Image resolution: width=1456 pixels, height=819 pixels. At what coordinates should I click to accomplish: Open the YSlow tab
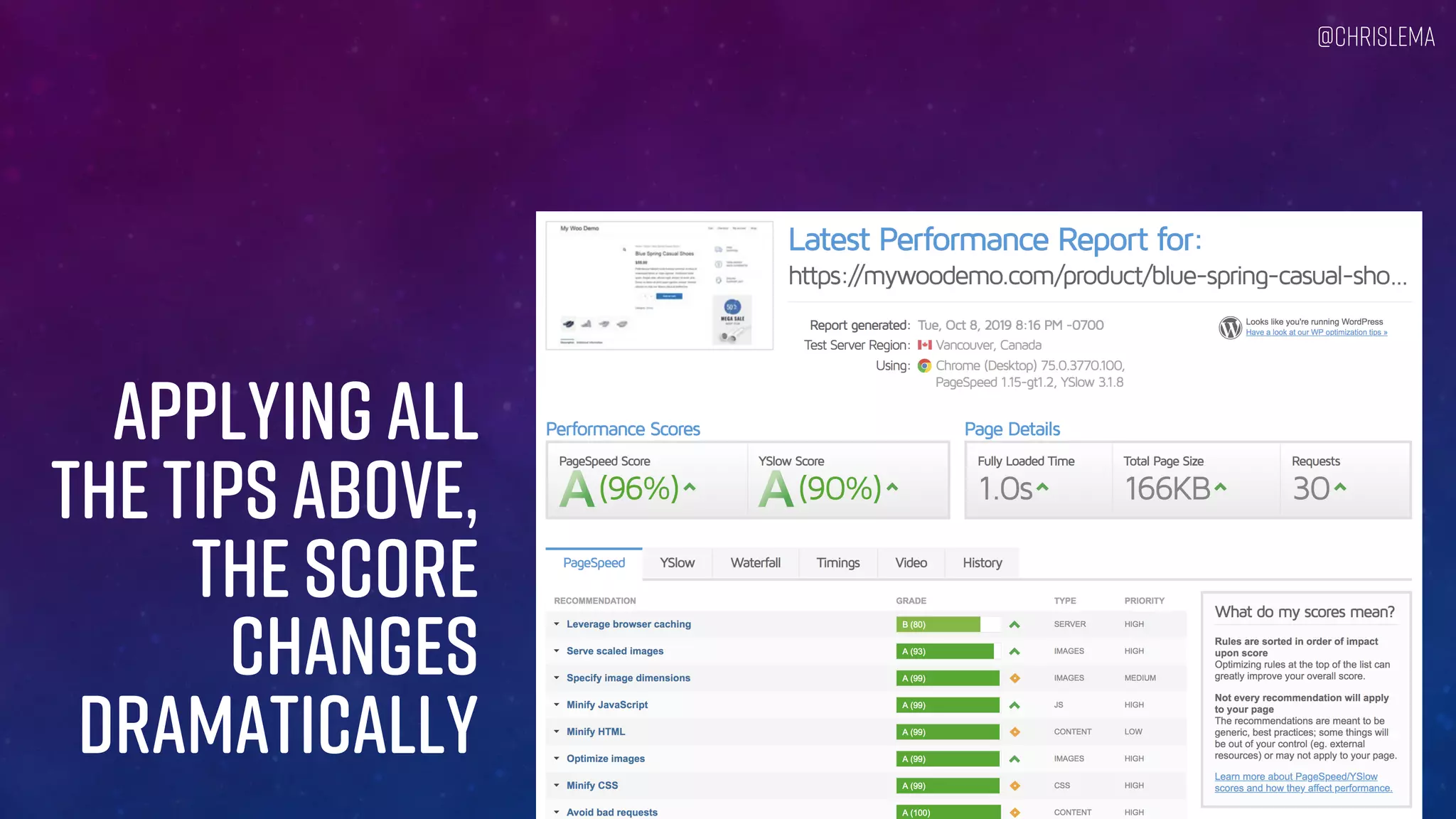(677, 563)
